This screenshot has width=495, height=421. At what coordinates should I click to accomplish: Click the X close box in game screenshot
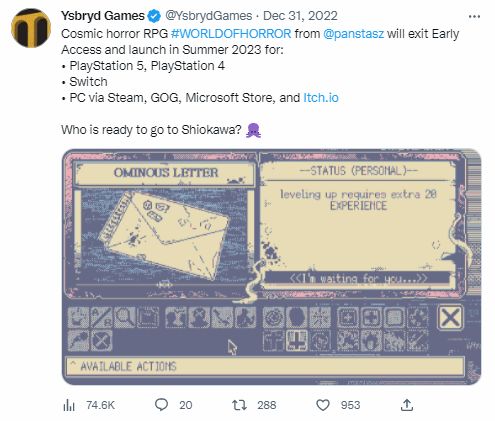450,318
